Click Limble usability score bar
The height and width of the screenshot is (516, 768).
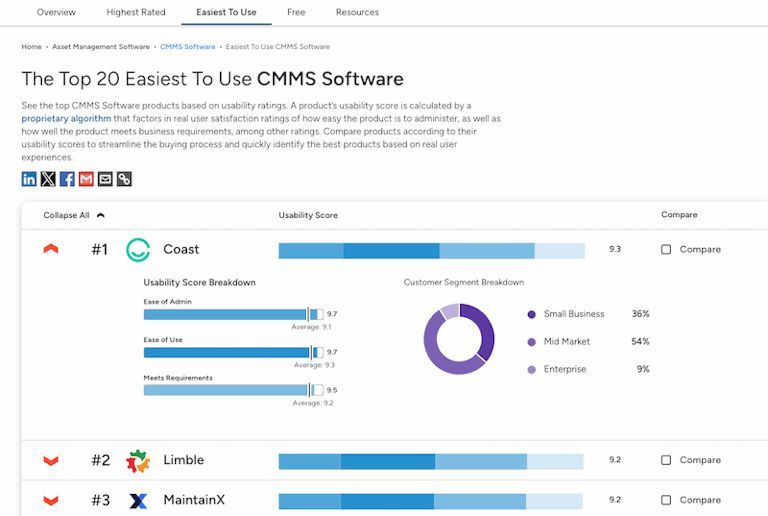(x=431, y=461)
